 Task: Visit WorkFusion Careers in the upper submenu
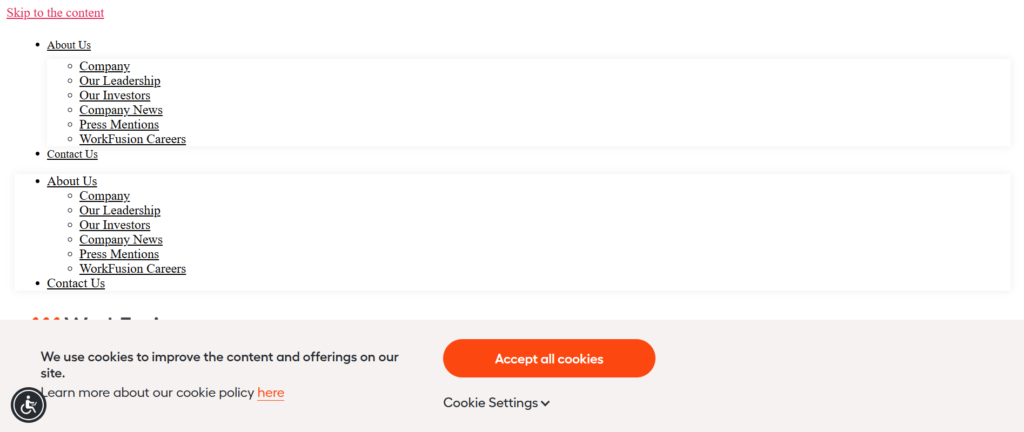(133, 139)
